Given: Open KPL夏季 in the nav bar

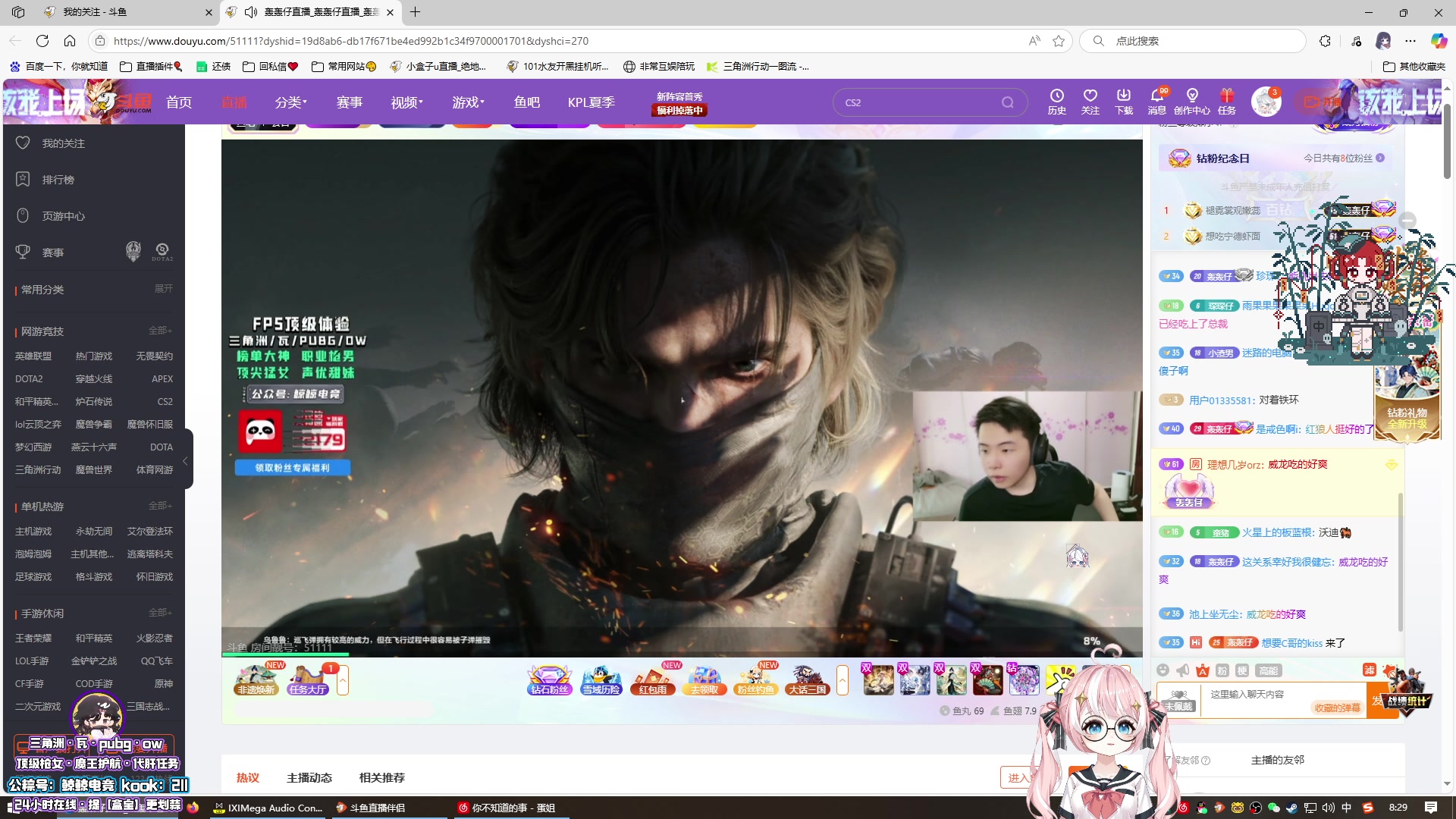Looking at the screenshot, I should pos(591,102).
